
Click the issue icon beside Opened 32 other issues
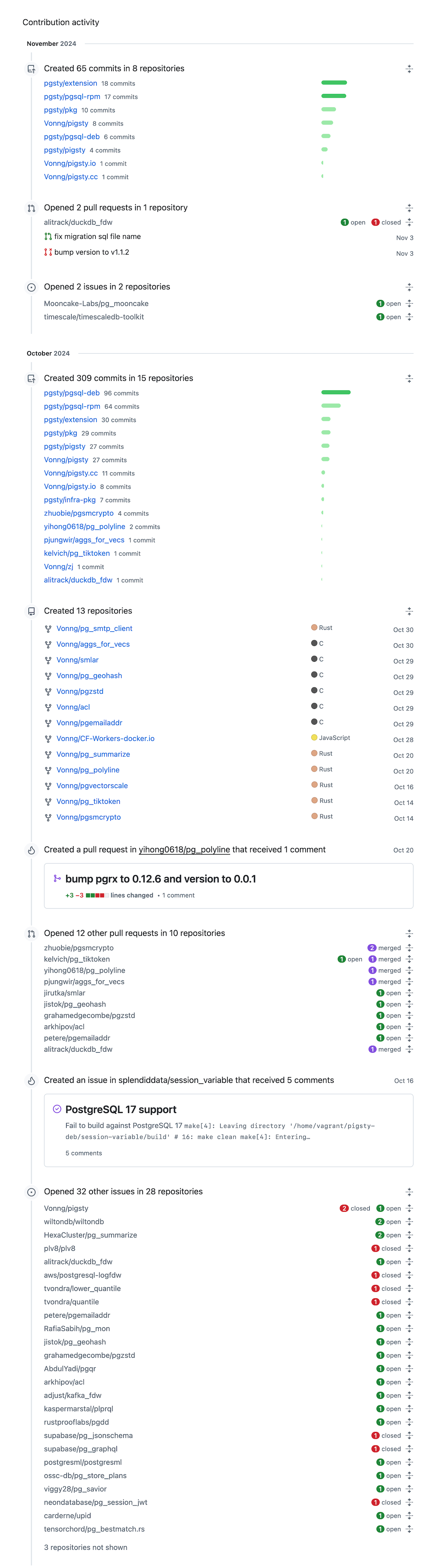pyautogui.click(x=31, y=1192)
